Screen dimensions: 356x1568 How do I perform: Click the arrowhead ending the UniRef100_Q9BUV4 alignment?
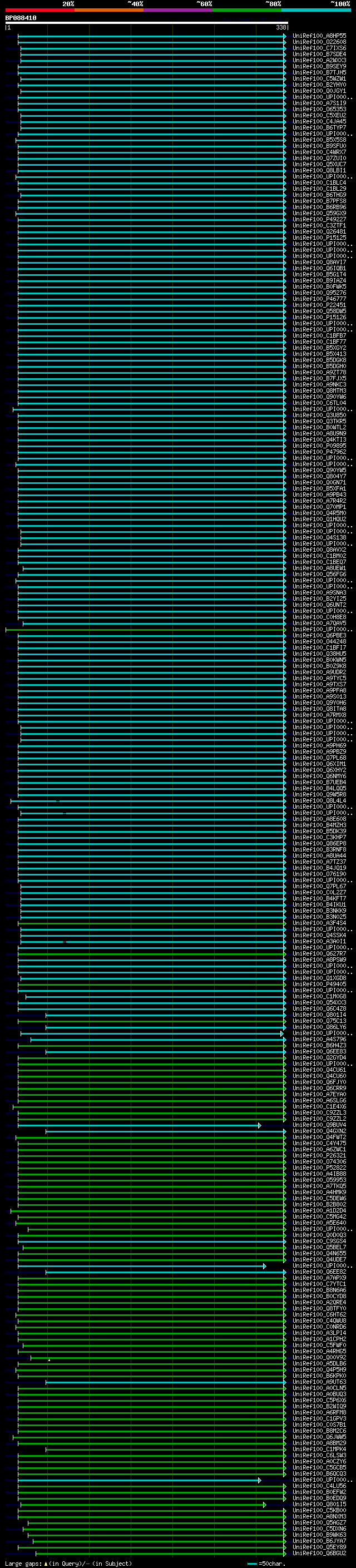[x=260, y=1125]
